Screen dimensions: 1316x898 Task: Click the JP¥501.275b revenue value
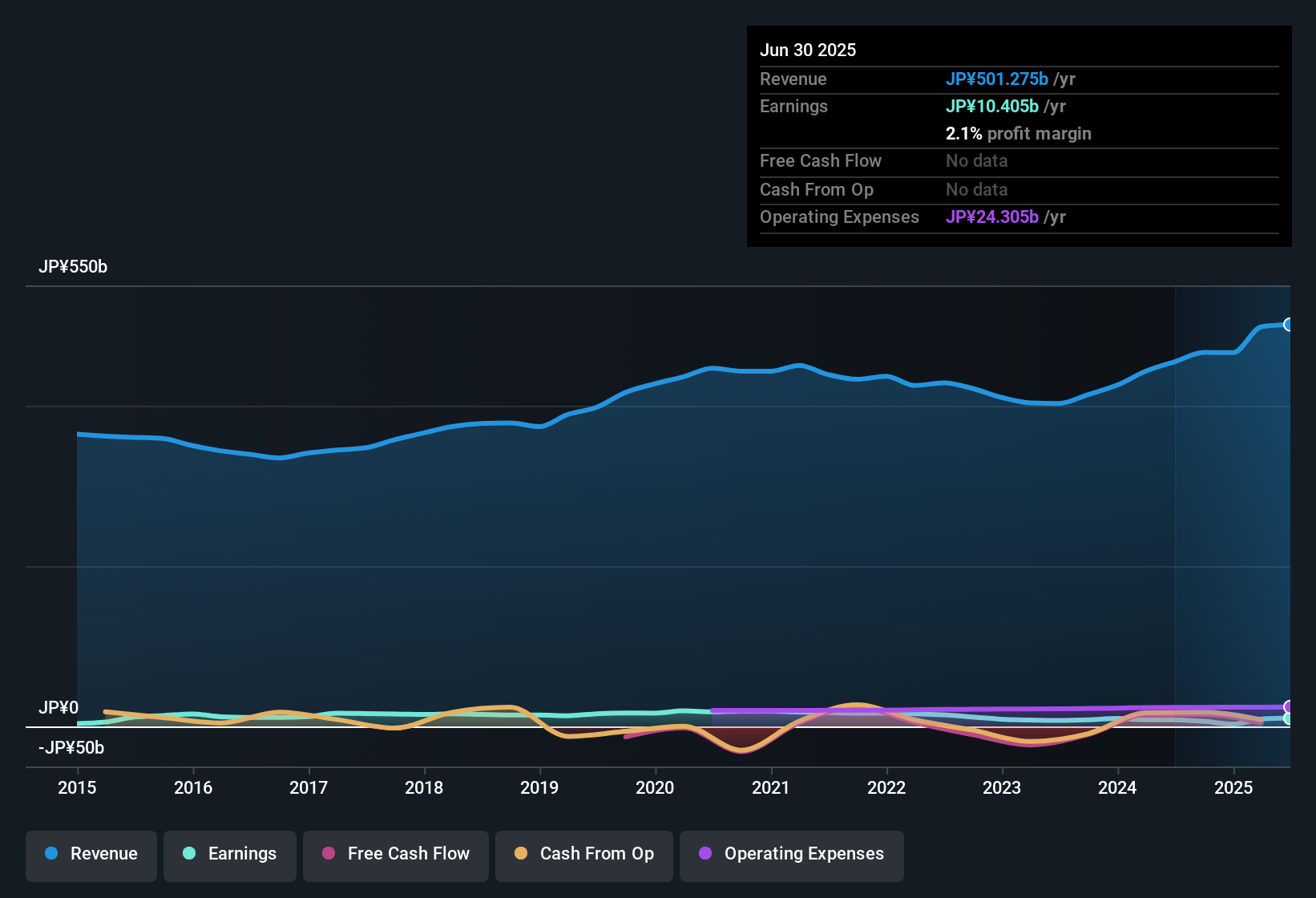pos(997,79)
